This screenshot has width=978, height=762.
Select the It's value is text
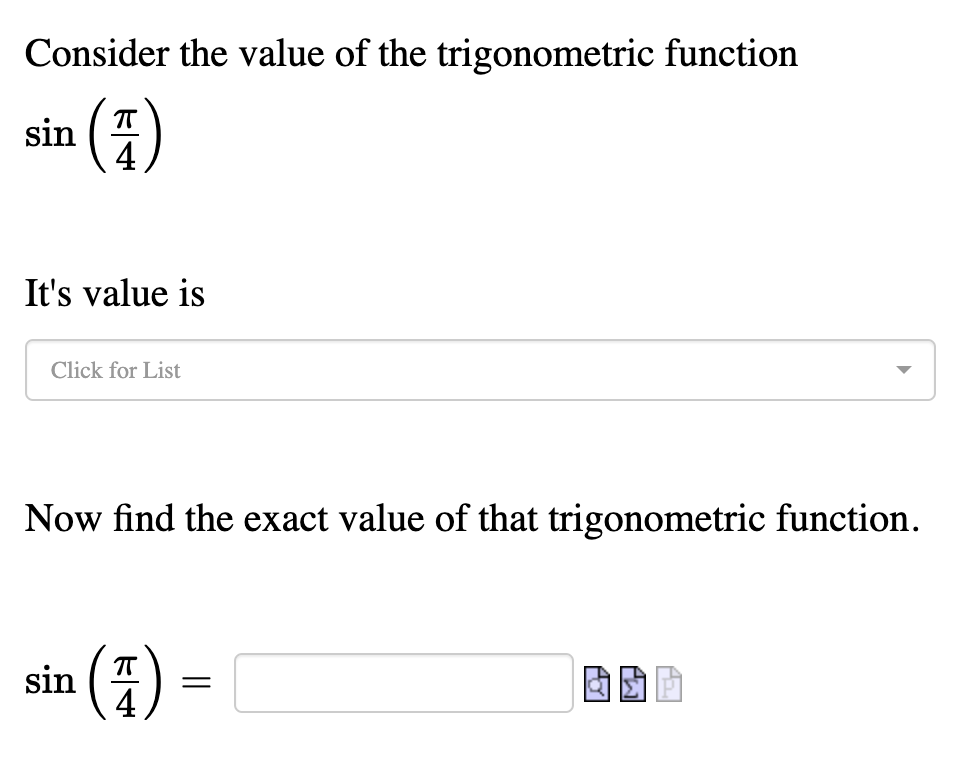[114, 293]
